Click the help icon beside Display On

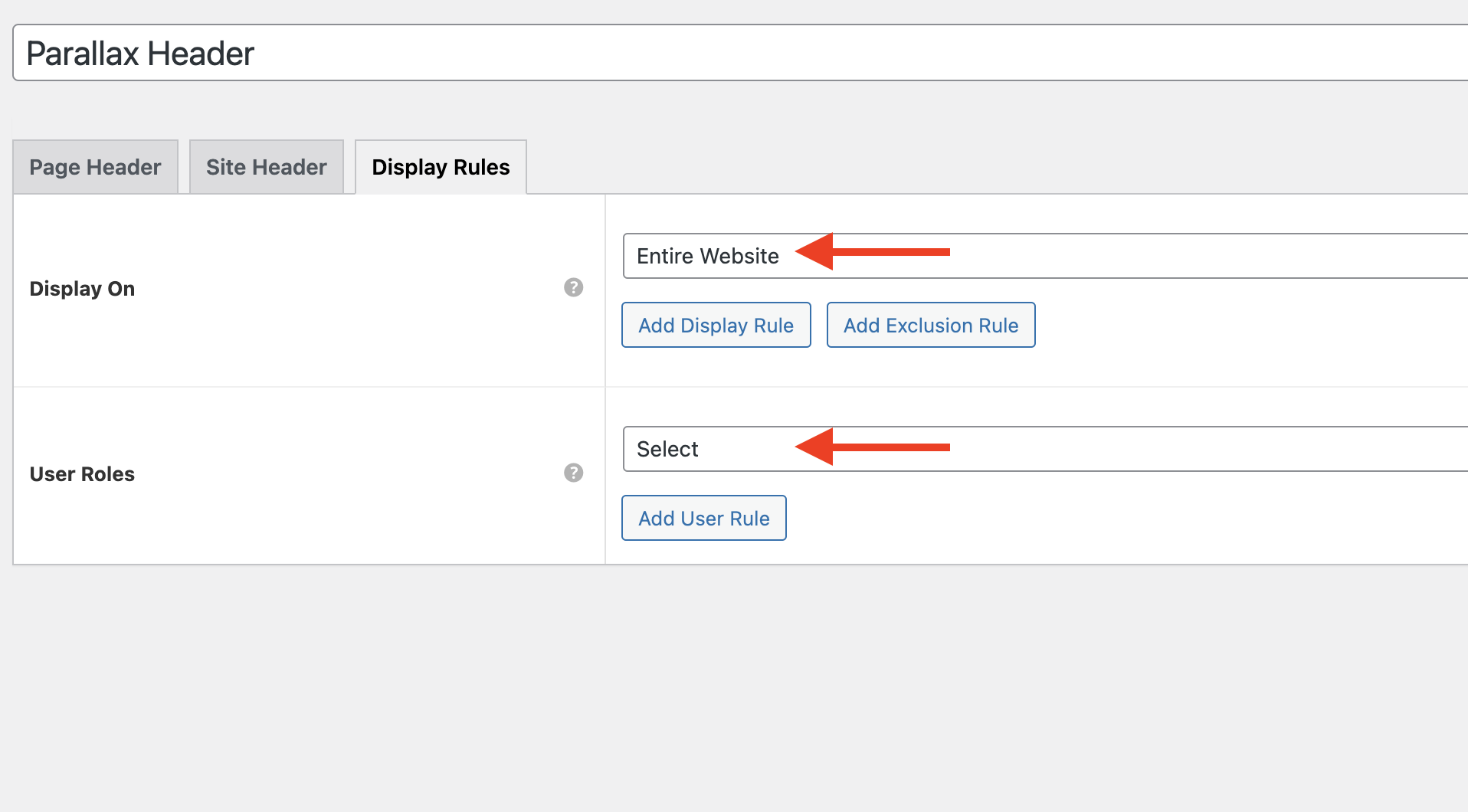tap(574, 287)
